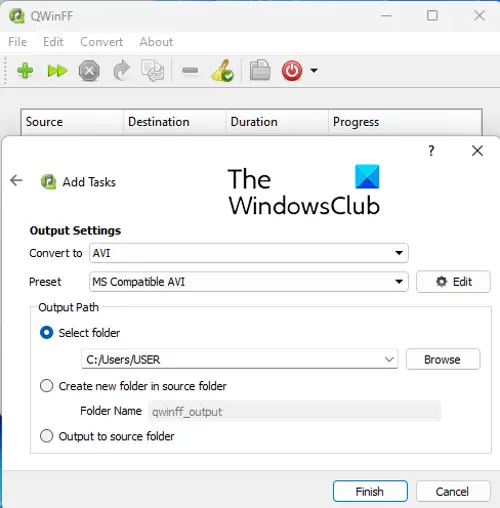Expand the Convert to AVI dropdown
Viewport: 500px width, 508px height.
pyautogui.click(x=249, y=253)
